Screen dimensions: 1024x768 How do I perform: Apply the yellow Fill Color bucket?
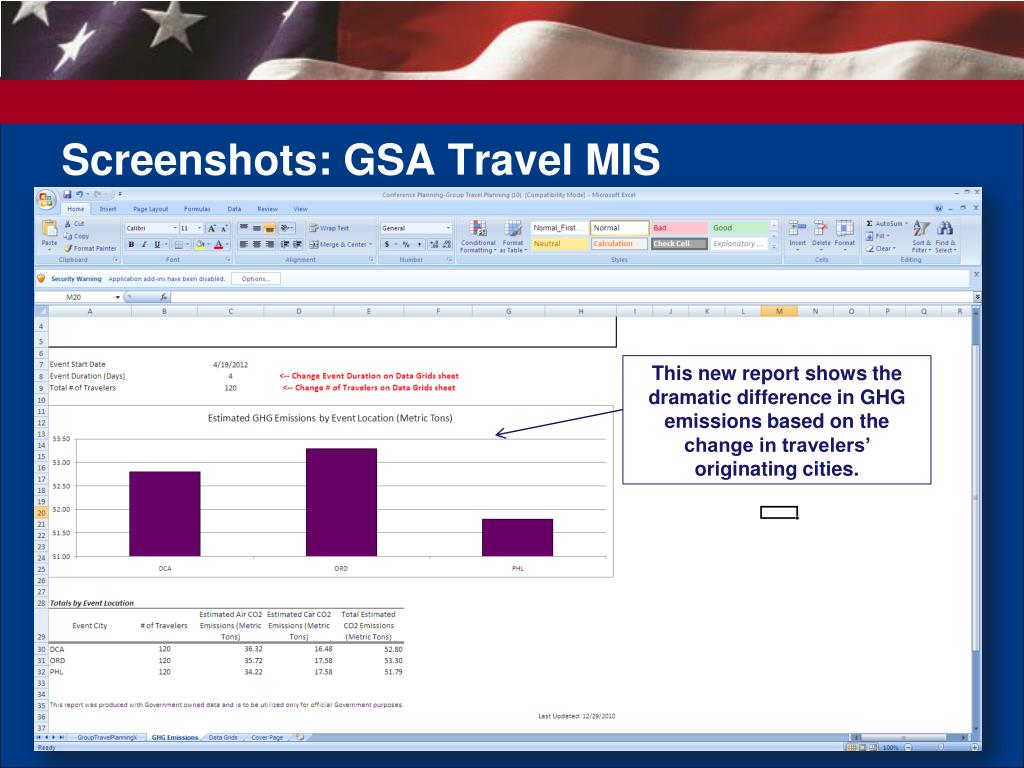click(x=200, y=244)
